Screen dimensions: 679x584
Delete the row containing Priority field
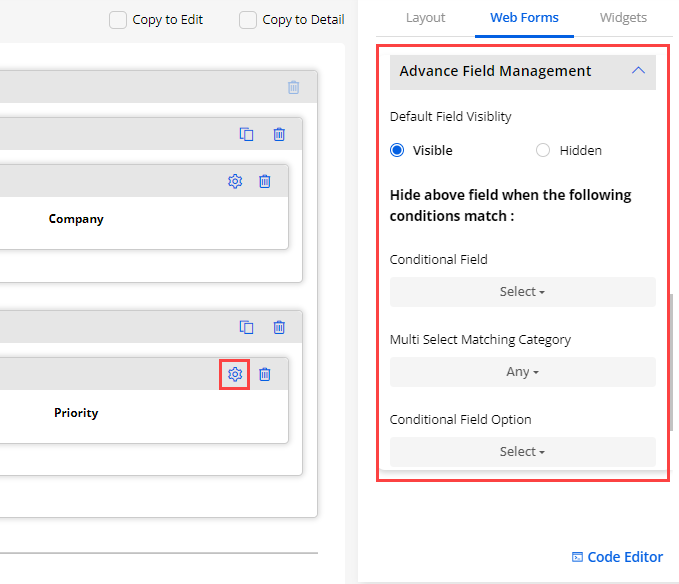pyautogui.click(x=279, y=327)
